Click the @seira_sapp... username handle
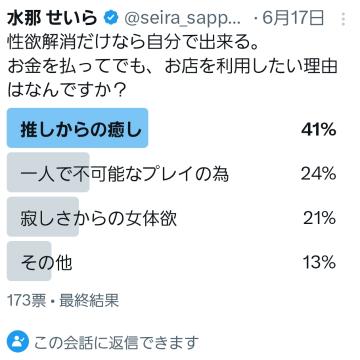 (x=182, y=19)
